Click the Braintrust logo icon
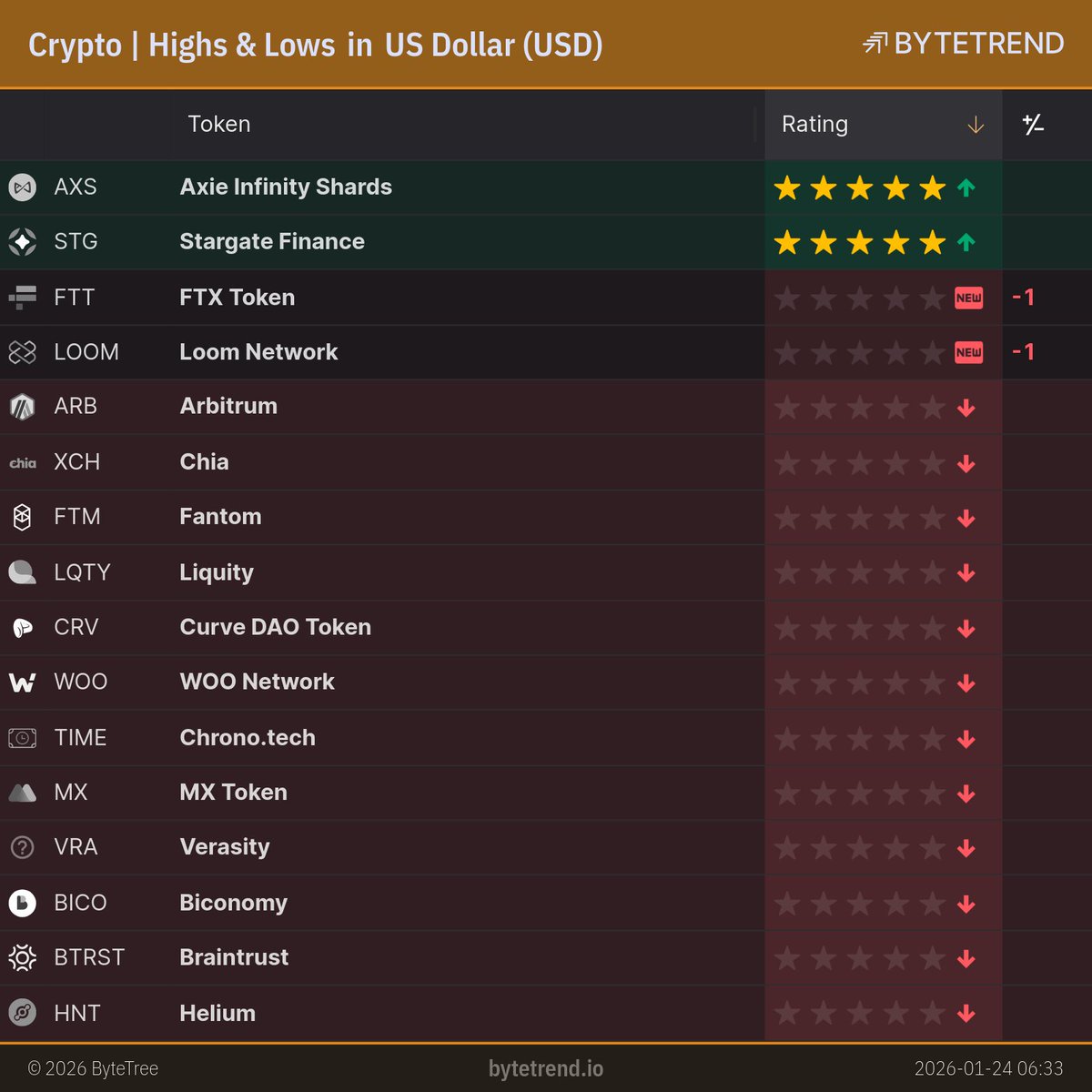This screenshot has height=1092, width=1092. tap(23, 957)
